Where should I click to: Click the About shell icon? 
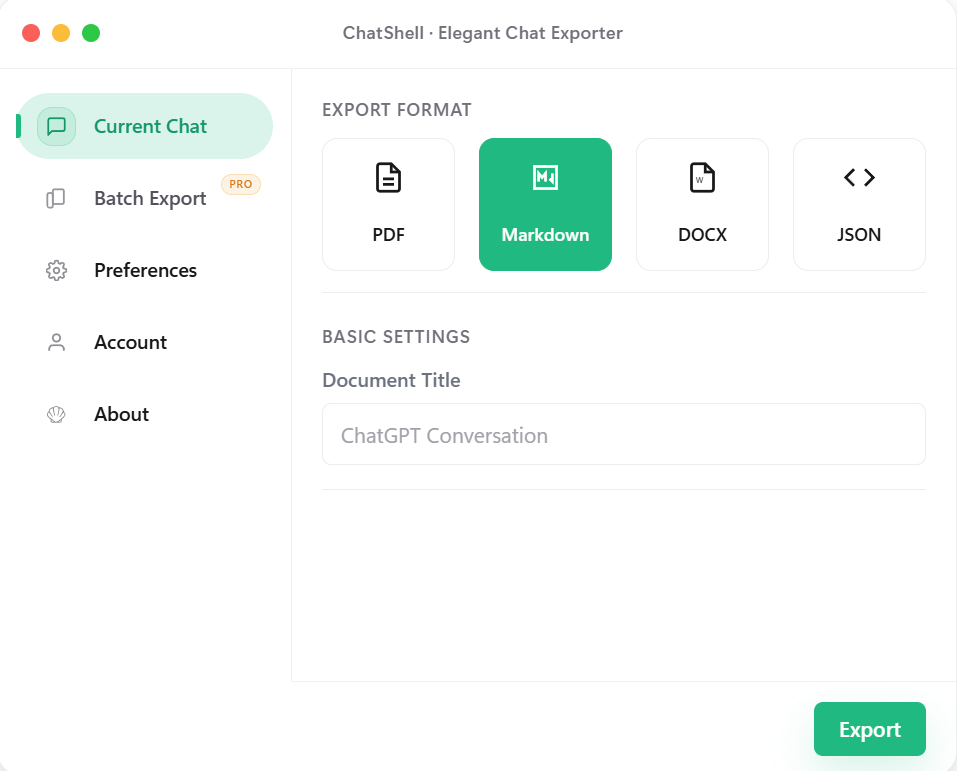[x=56, y=414]
